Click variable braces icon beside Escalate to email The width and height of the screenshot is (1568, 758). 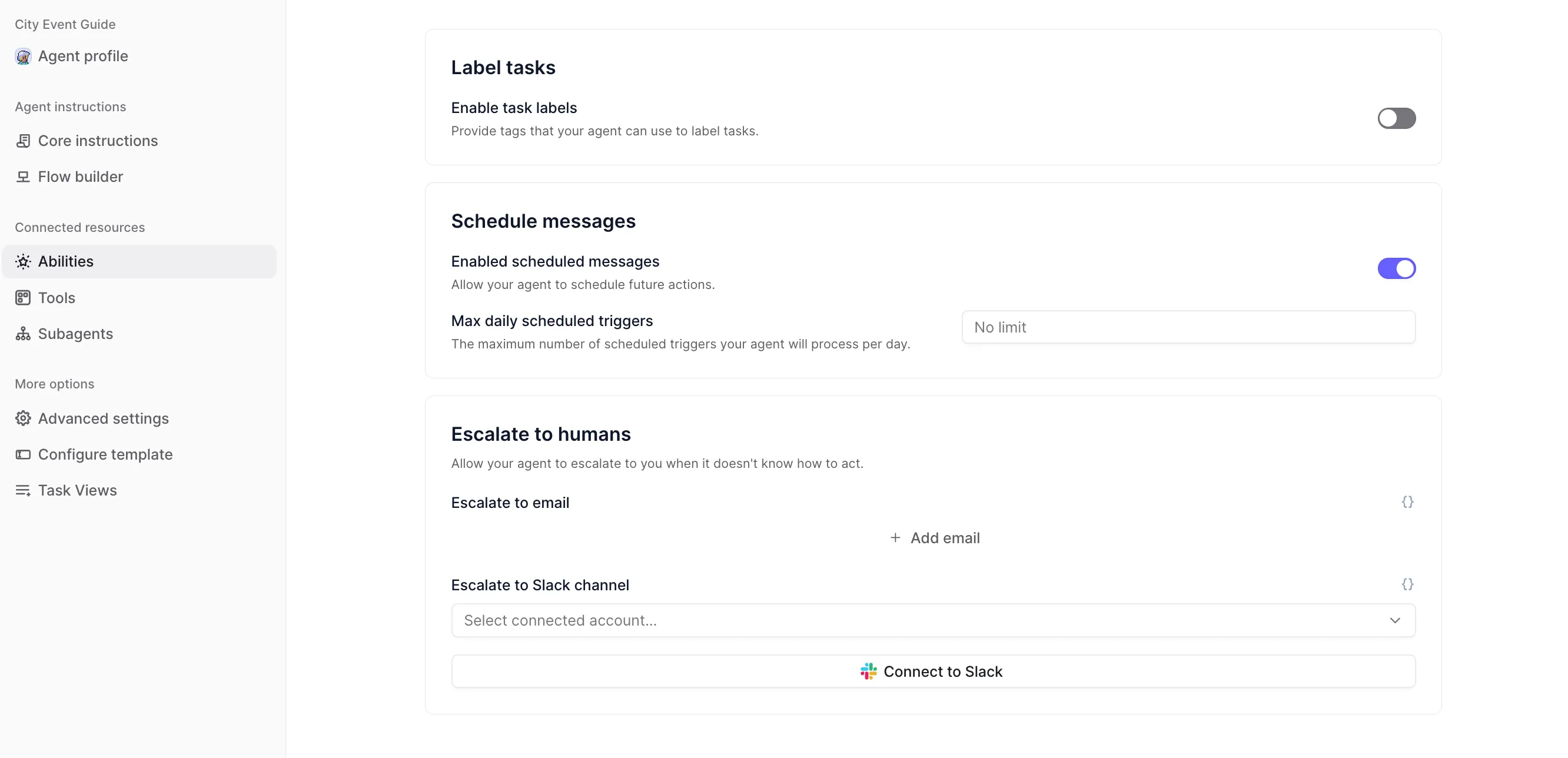1407,501
